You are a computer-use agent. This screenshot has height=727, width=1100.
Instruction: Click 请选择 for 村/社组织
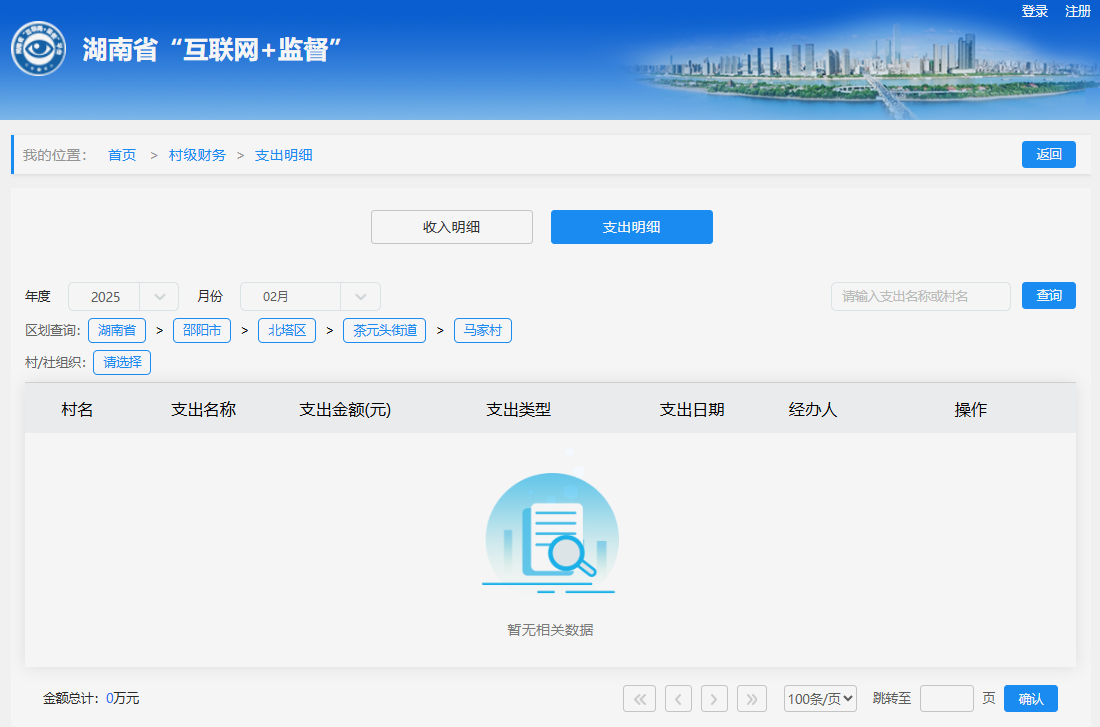[122, 362]
